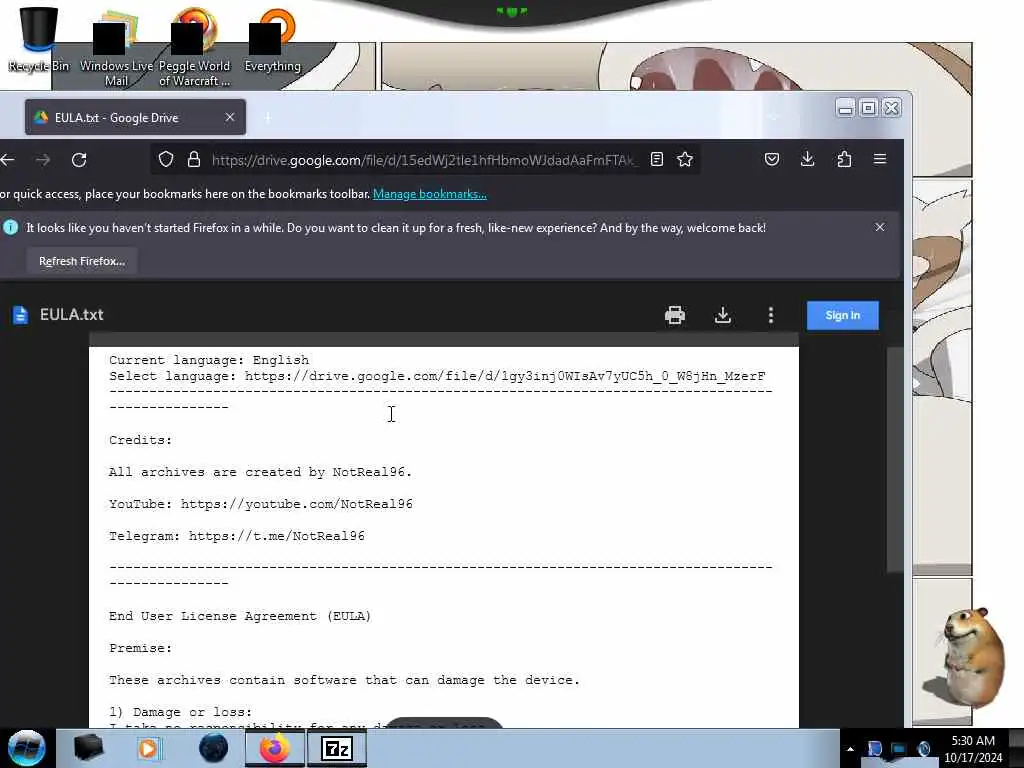The image size is (1024, 768).
Task: Click the Sign in button
Action: coord(842,315)
